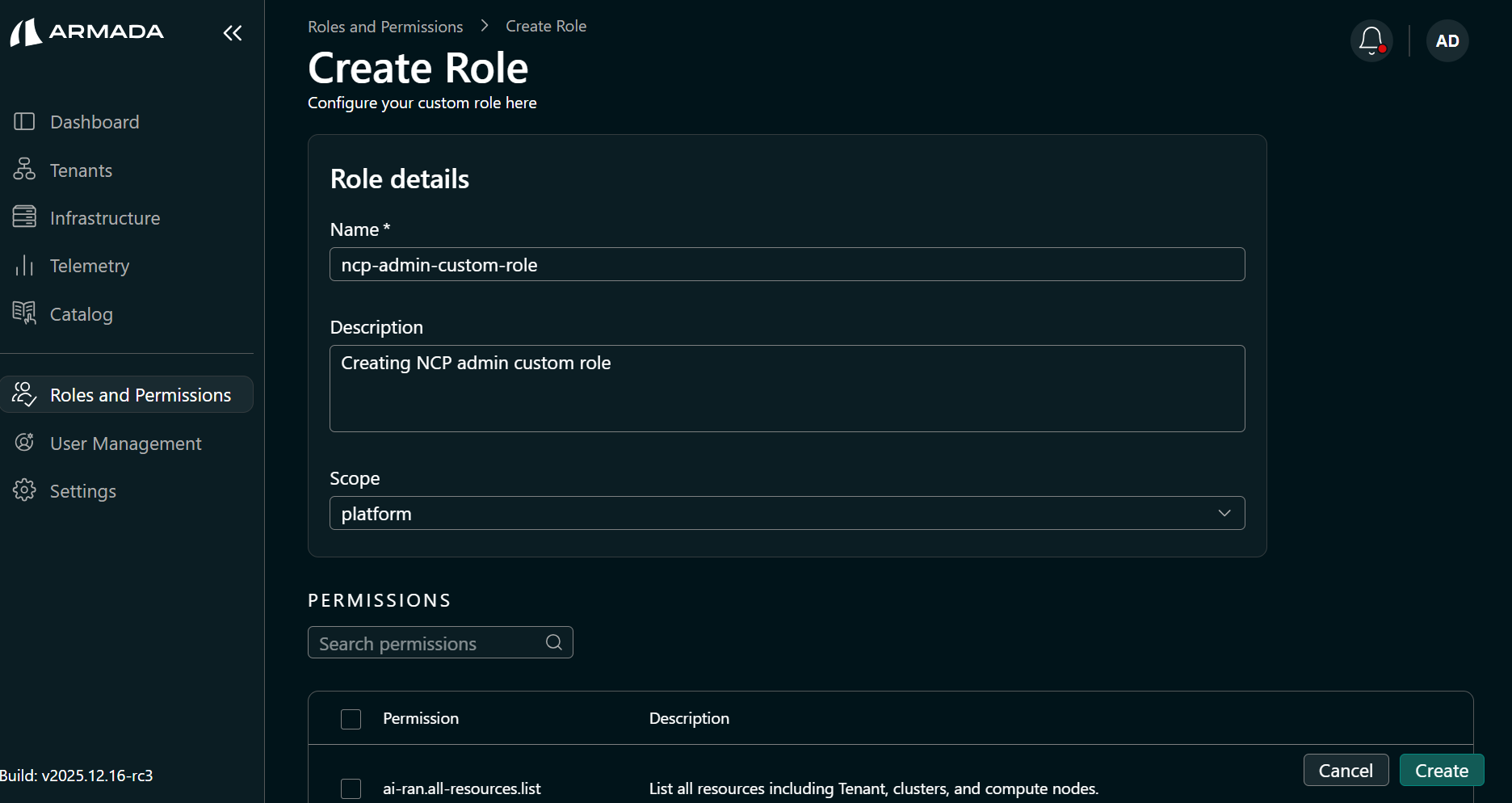Toggle the Roles and Permissions icon

tap(25, 394)
